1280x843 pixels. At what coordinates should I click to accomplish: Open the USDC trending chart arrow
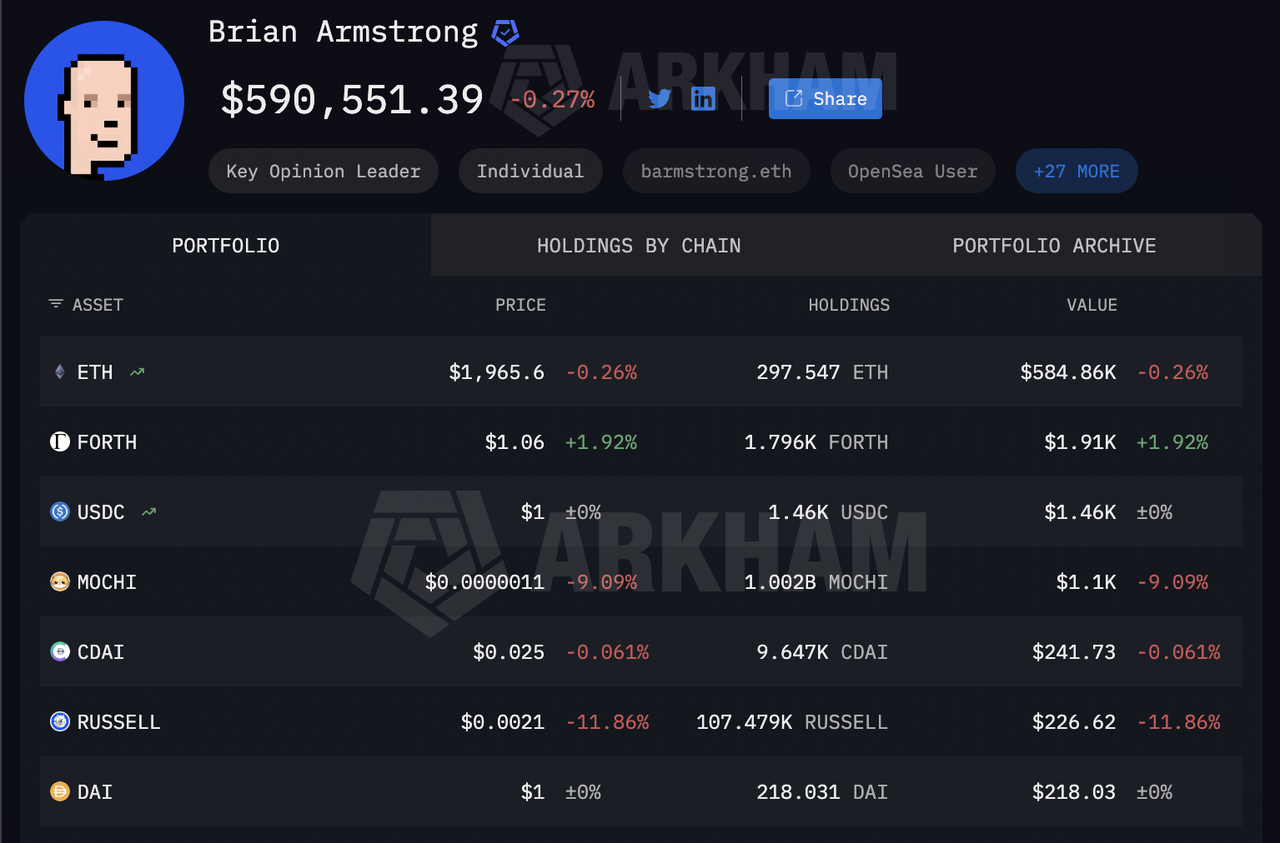[149, 512]
